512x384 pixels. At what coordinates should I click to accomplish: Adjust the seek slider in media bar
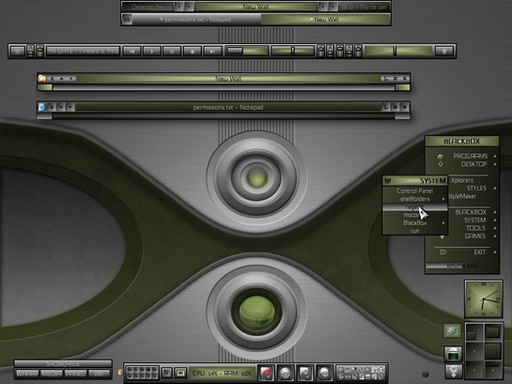pyautogui.click(x=247, y=51)
